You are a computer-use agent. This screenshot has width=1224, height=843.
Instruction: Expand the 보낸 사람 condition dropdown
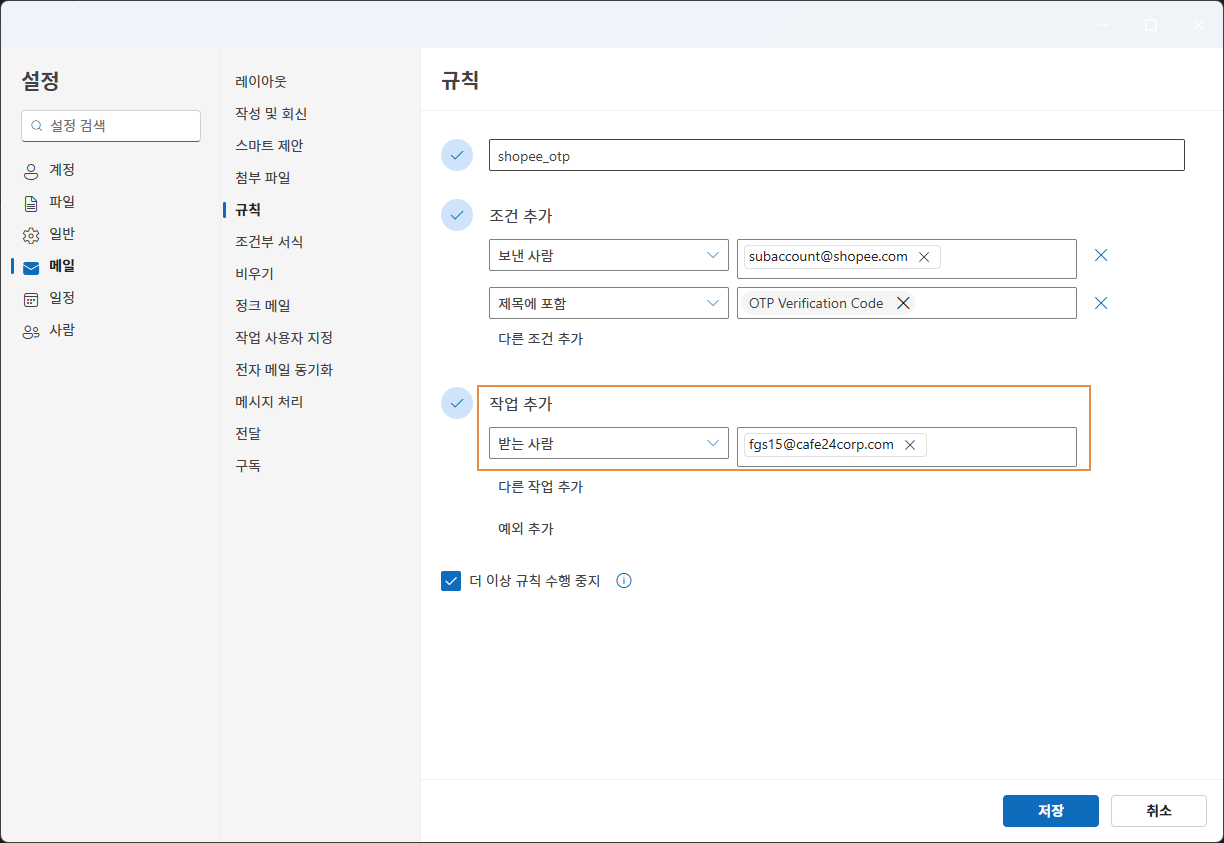608,256
